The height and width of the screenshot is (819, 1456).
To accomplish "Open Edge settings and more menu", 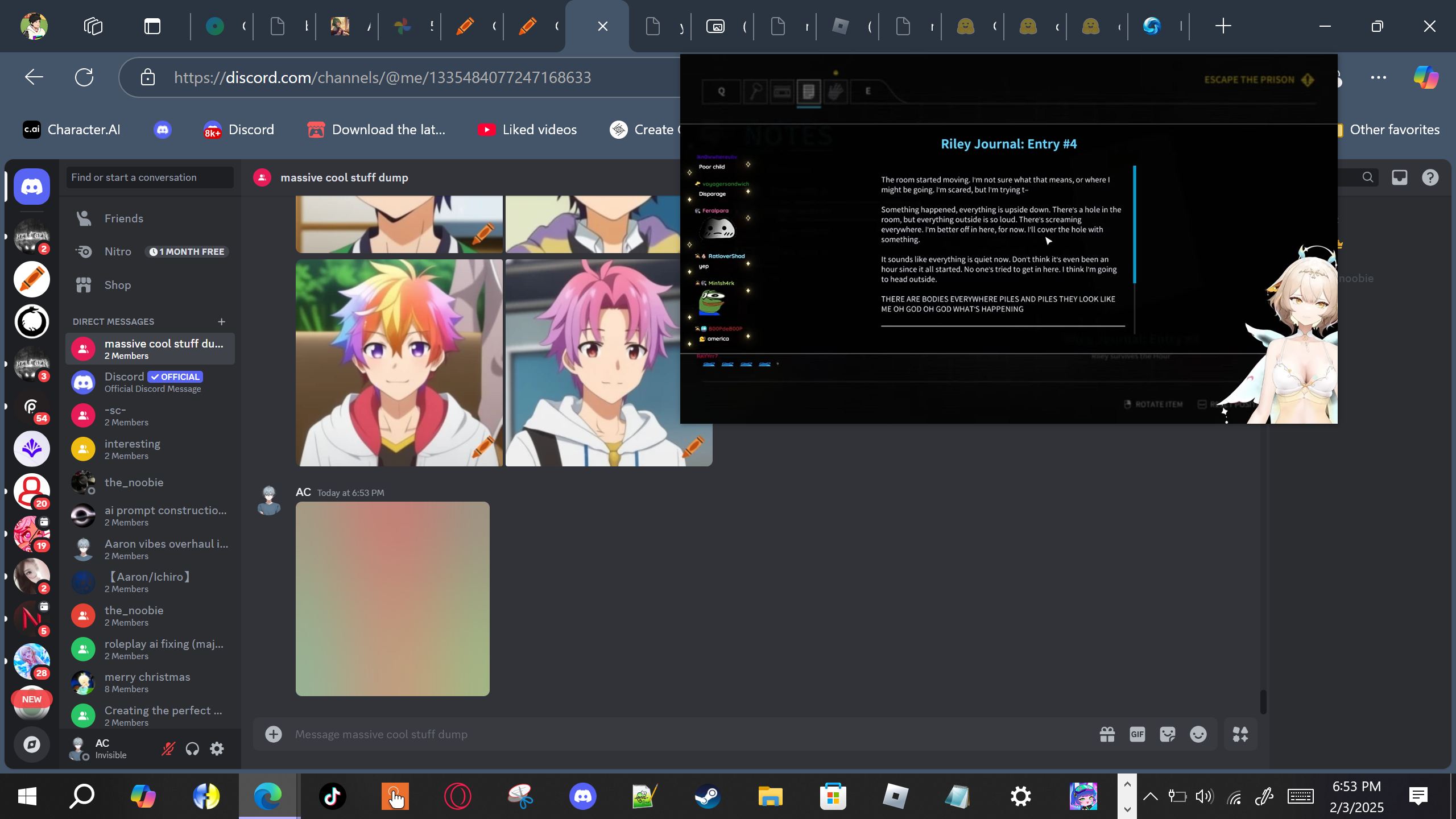I will click(x=1379, y=77).
